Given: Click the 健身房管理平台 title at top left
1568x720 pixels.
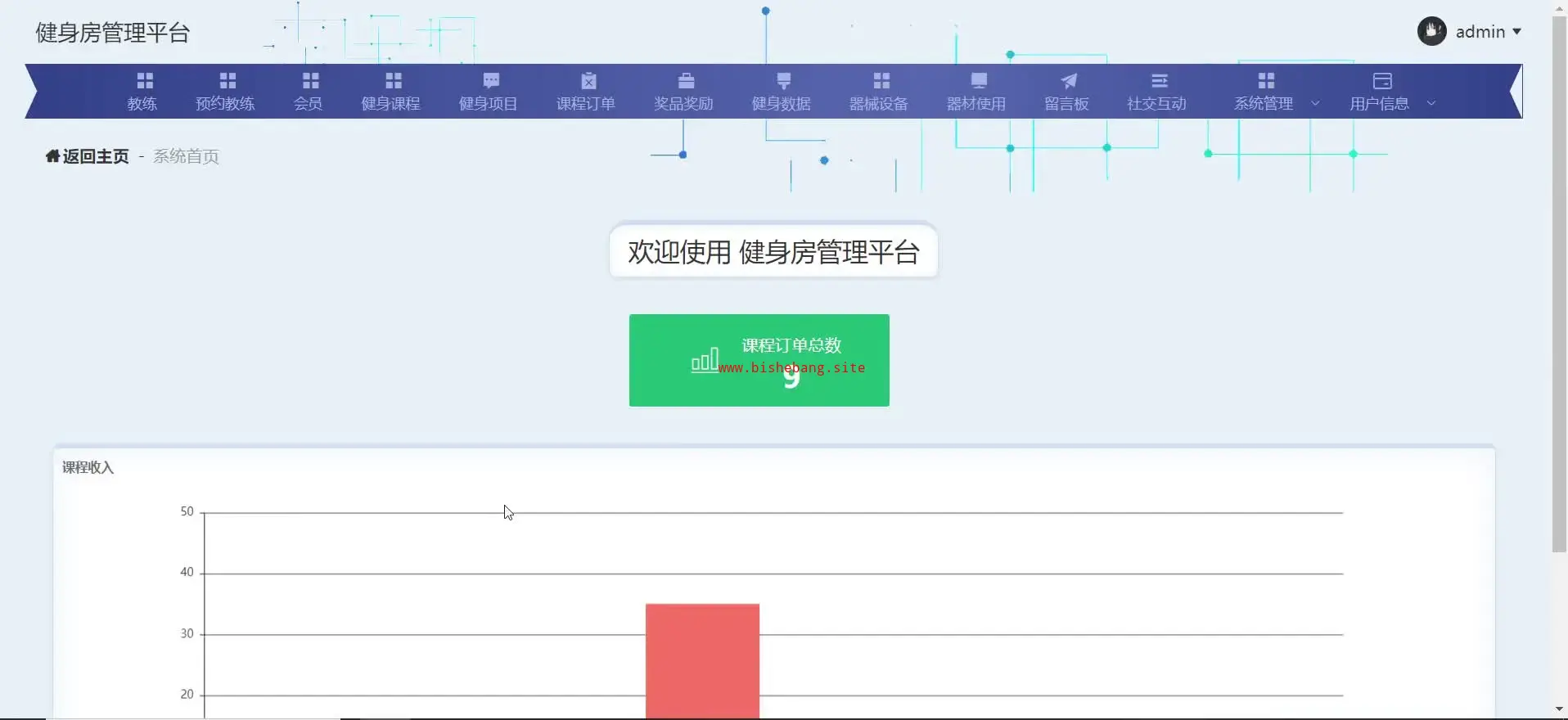Looking at the screenshot, I should point(113,33).
